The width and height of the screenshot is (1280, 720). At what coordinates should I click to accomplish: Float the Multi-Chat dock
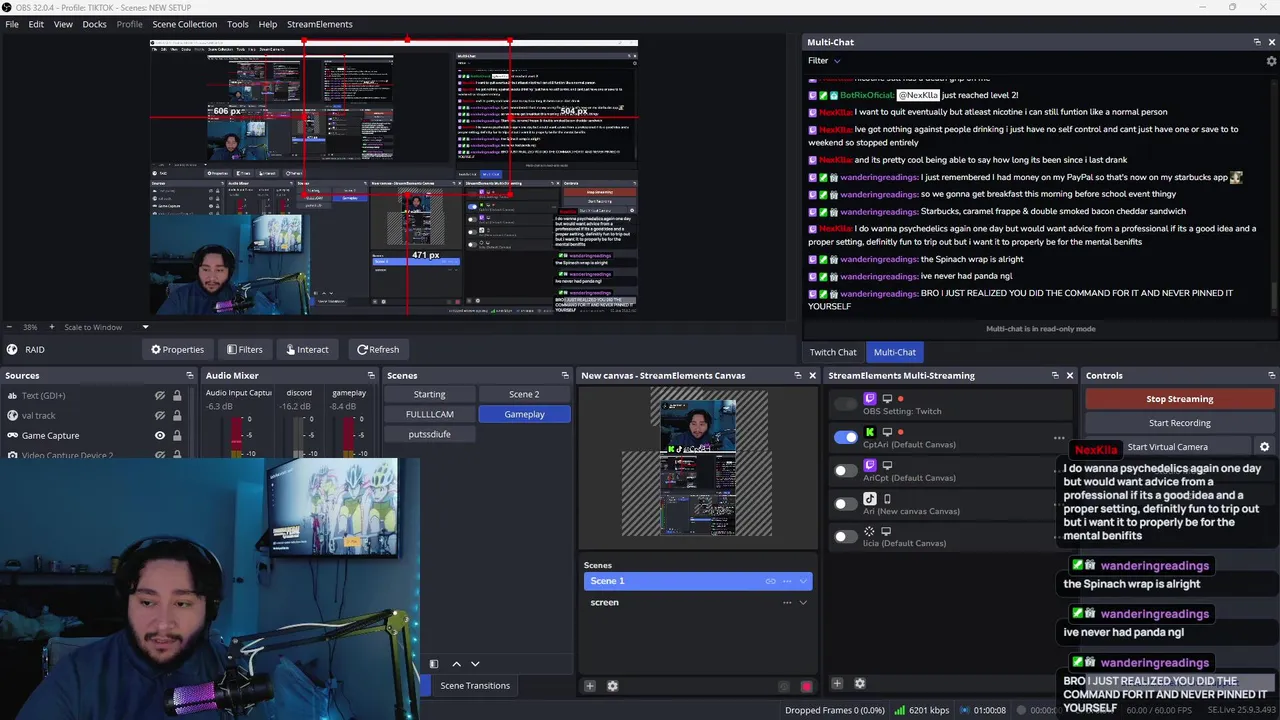[1257, 42]
